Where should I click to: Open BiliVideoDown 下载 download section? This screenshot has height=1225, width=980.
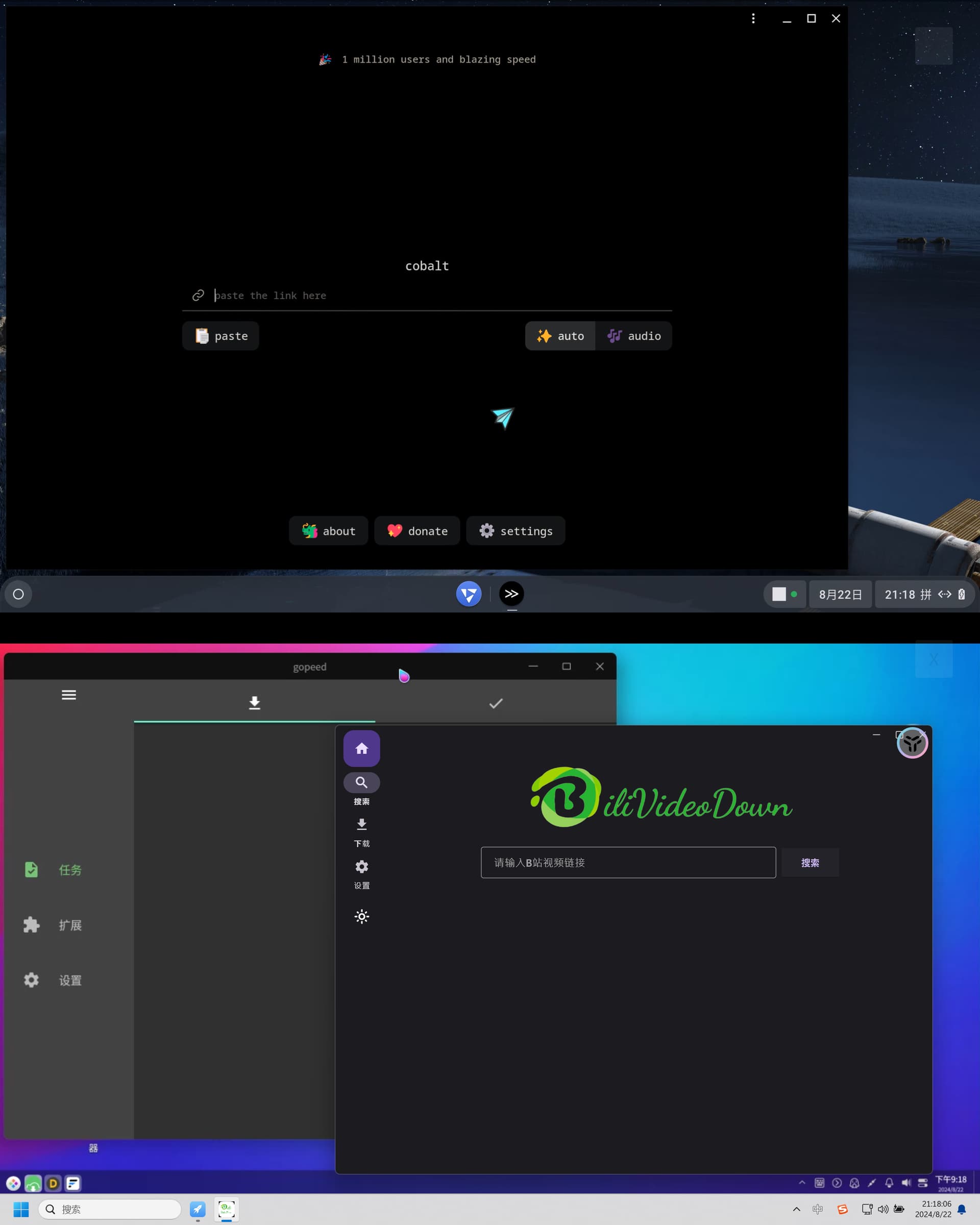click(361, 832)
